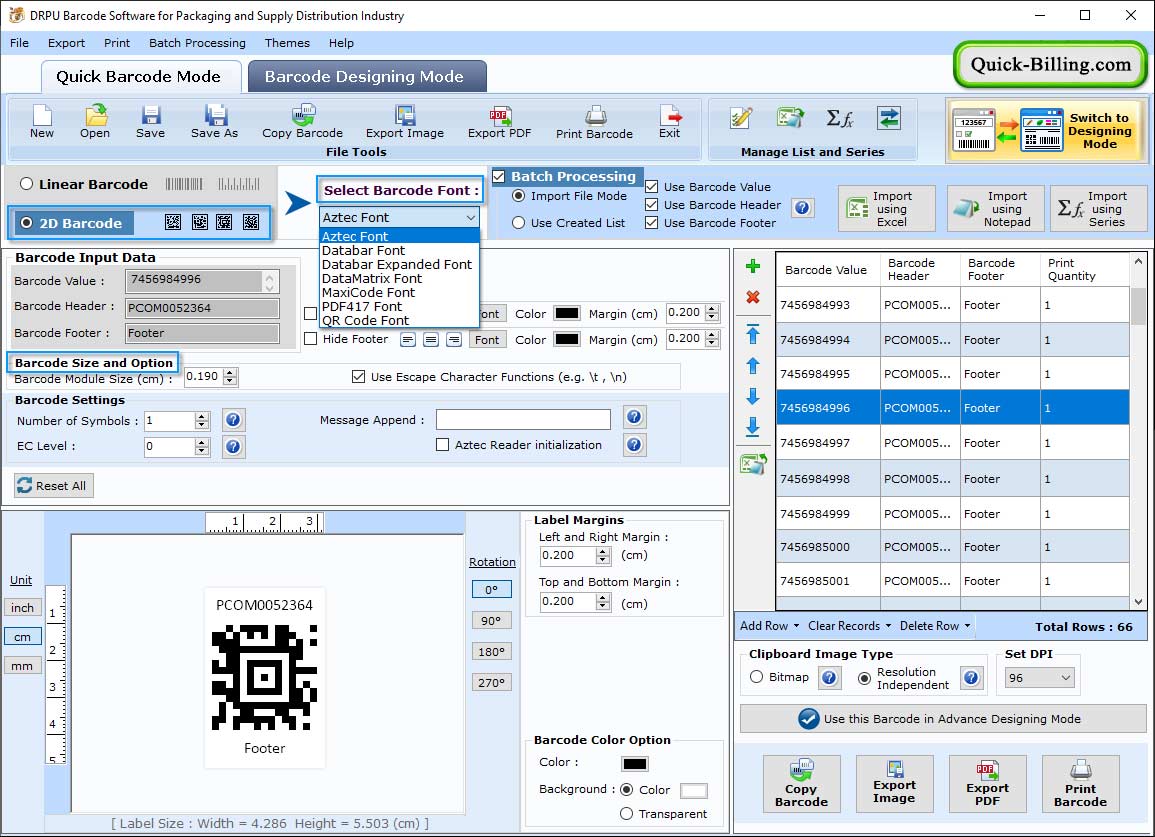Open help for Bitmap clipboard type
Screen dimensions: 1155x837
click(829, 678)
